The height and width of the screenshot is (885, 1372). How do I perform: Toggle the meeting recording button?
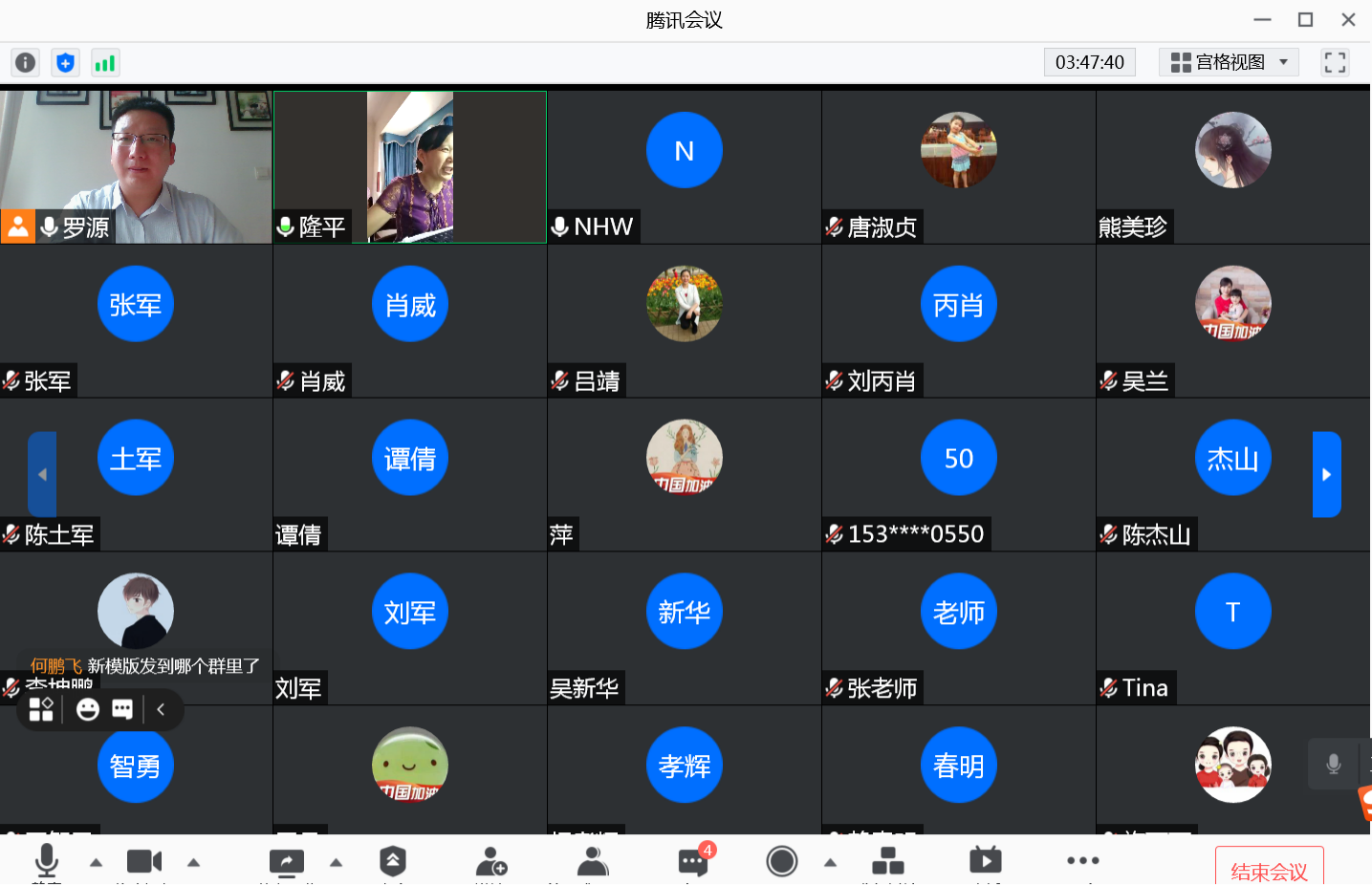coord(781,862)
